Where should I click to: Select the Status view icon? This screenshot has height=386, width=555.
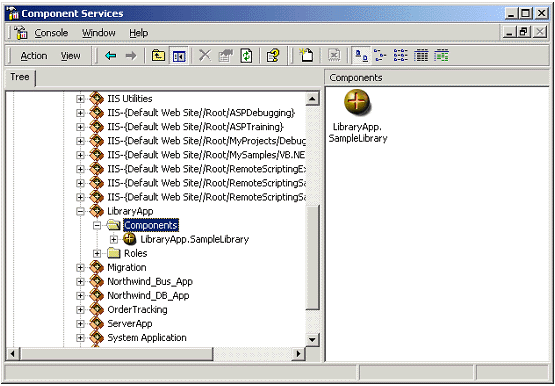[x=441, y=56]
